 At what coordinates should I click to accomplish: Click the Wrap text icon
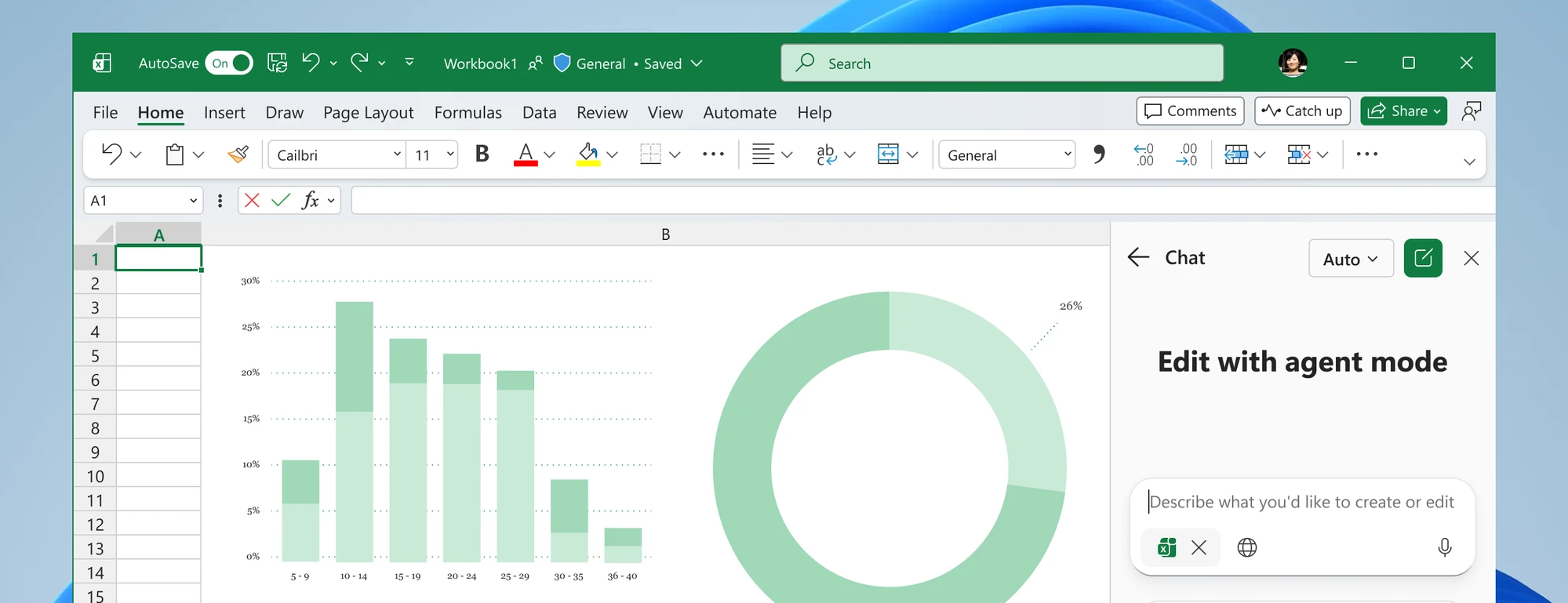826,154
